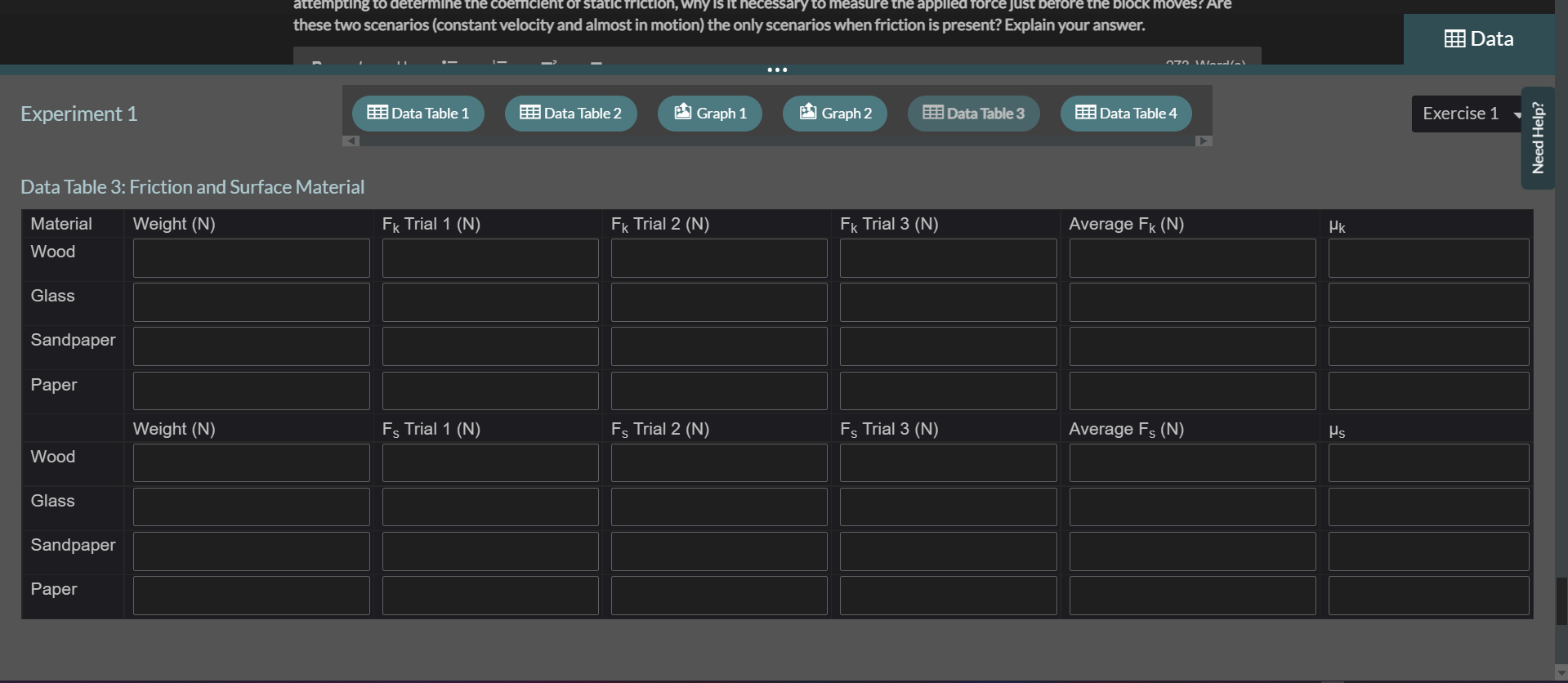
Task: Click Paper Fk Trial 2 input
Action: click(x=719, y=391)
